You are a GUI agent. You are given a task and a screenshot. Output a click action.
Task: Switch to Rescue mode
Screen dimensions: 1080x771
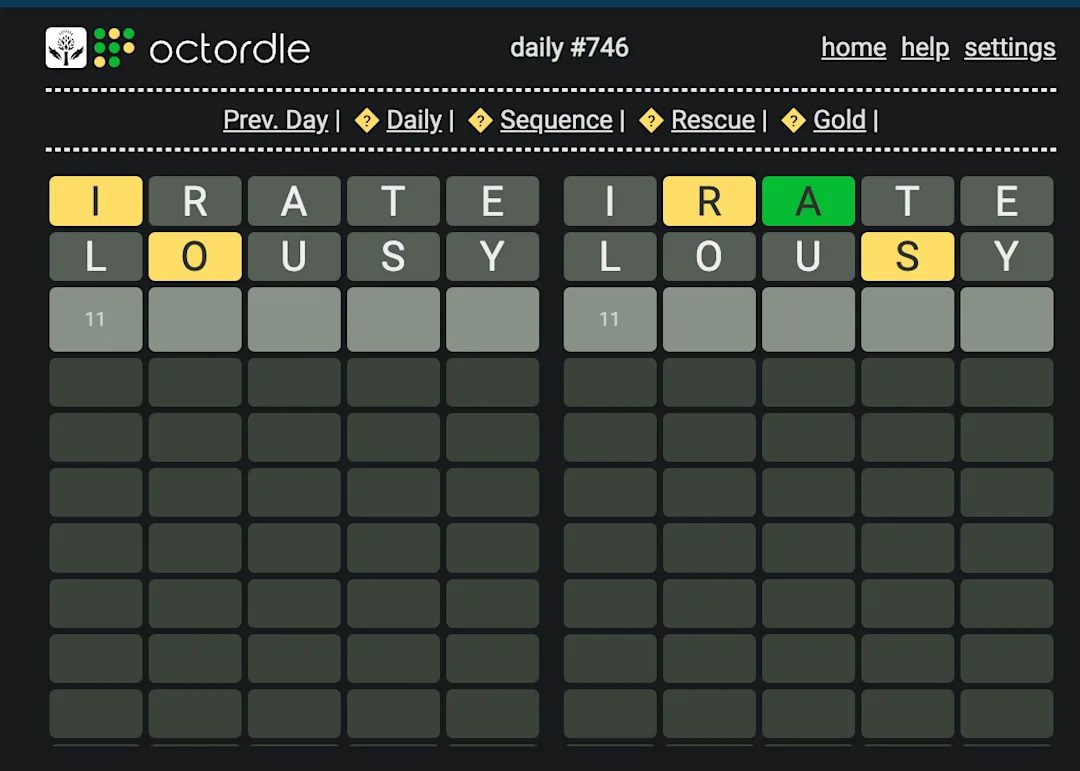tap(713, 120)
